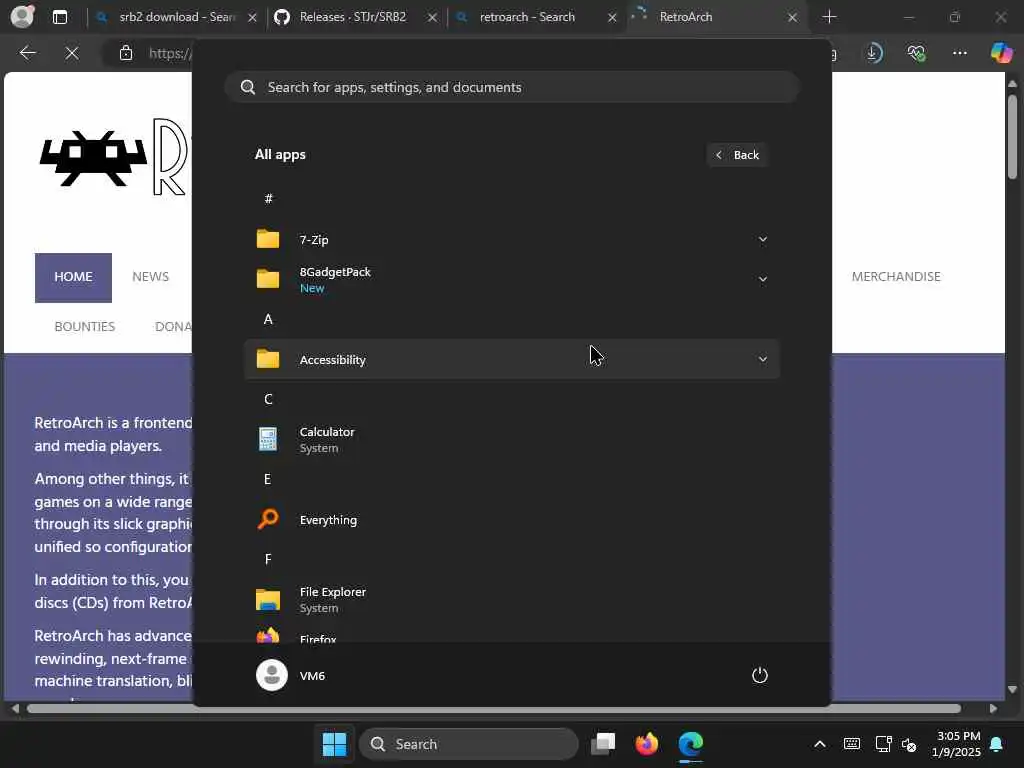The width and height of the screenshot is (1024, 768).
Task: Open MERCHANDISE on RetroArch site
Action: point(896,277)
